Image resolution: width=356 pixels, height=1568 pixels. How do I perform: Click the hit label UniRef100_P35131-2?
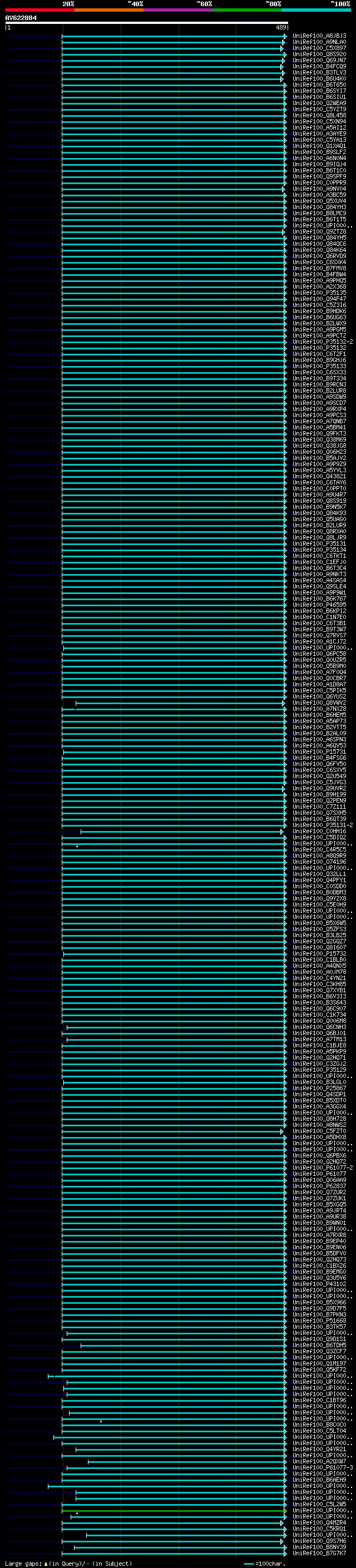click(x=323, y=825)
